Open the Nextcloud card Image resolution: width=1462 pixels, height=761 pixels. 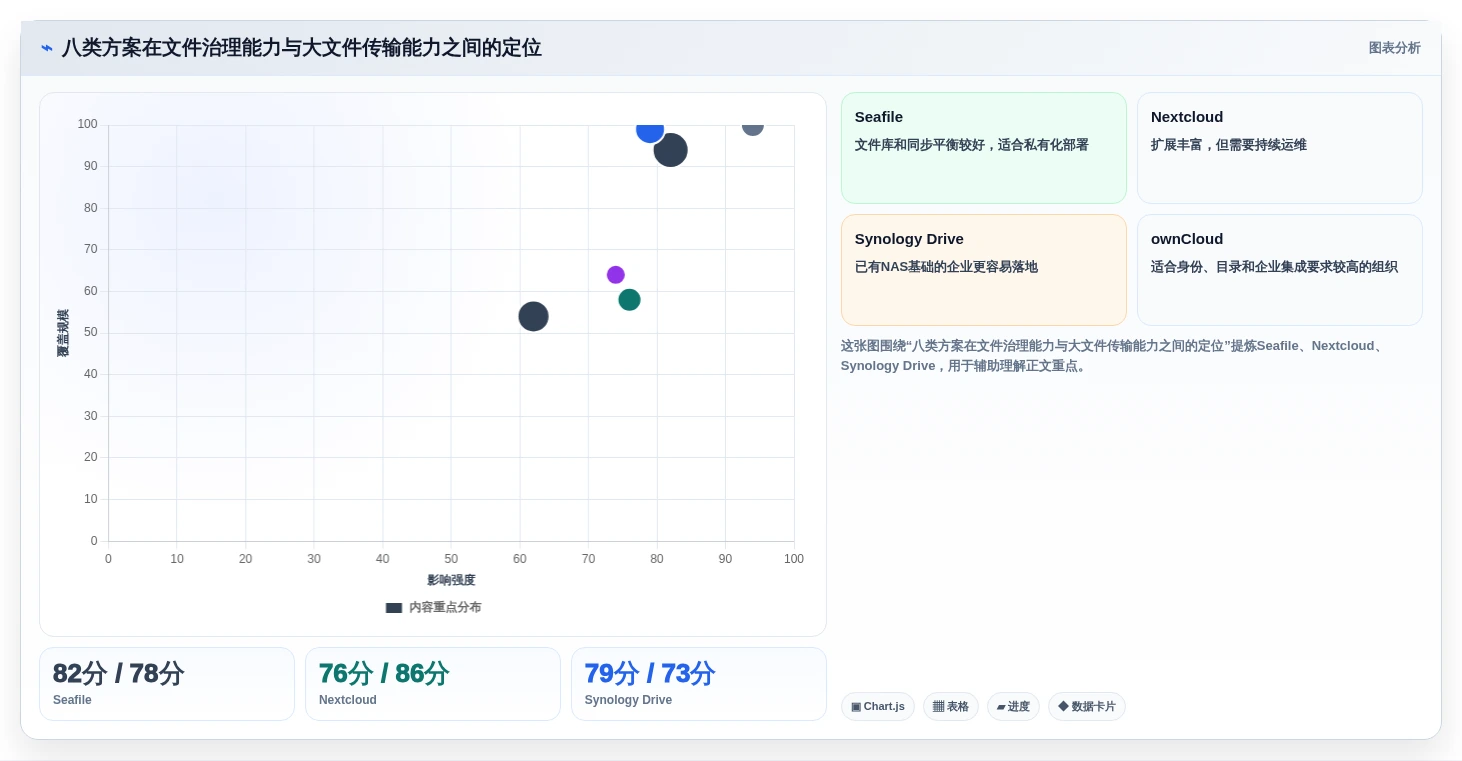click(x=1280, y=148)
